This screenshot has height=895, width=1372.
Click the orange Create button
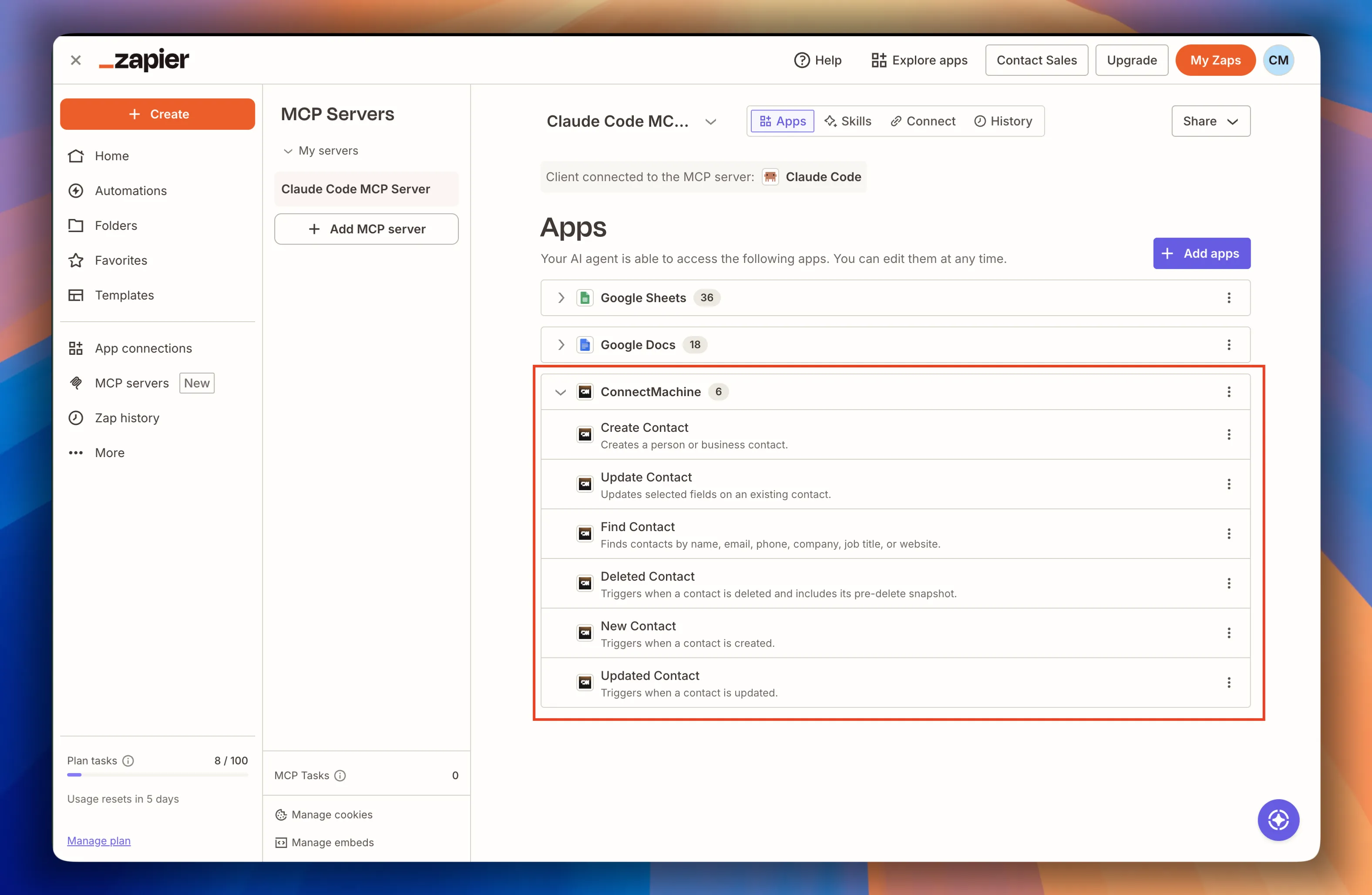coord(158,114)
